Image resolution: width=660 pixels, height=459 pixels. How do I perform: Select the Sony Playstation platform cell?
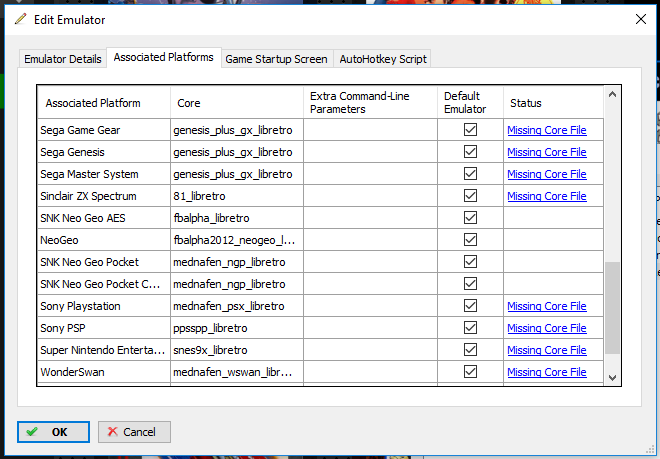pos(104,305)
